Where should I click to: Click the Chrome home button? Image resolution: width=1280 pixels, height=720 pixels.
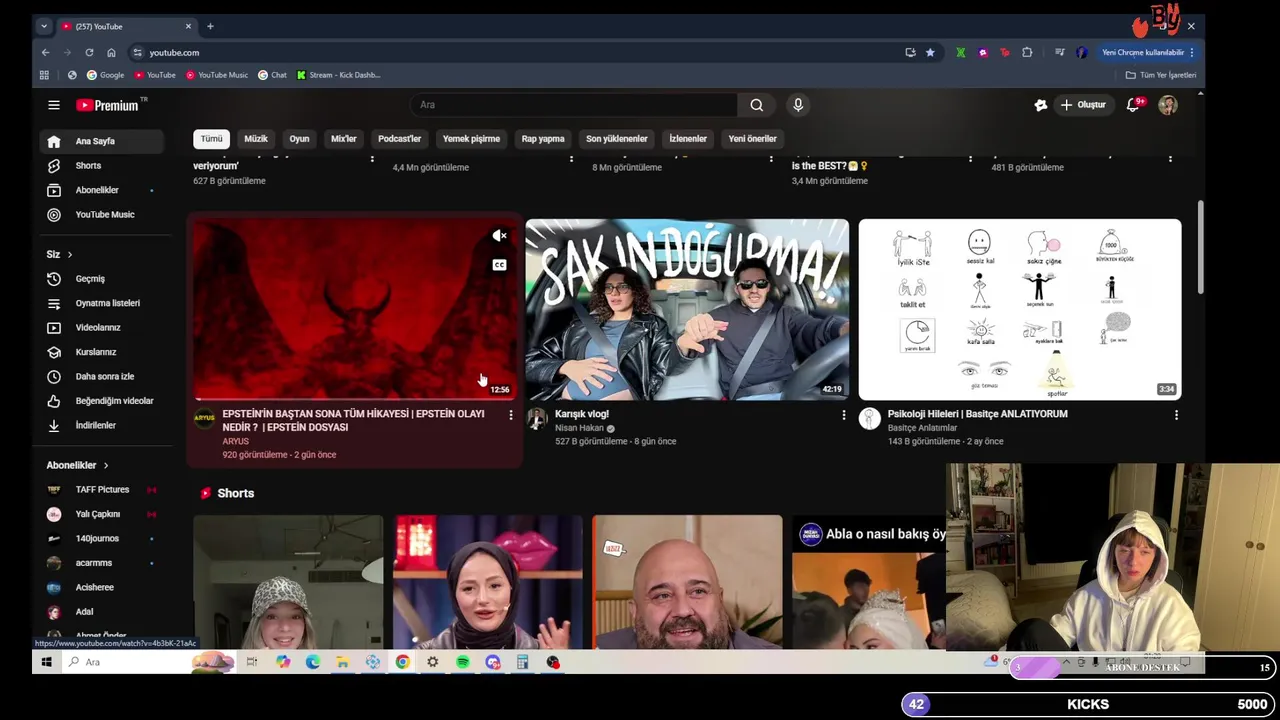pos(111,53)
